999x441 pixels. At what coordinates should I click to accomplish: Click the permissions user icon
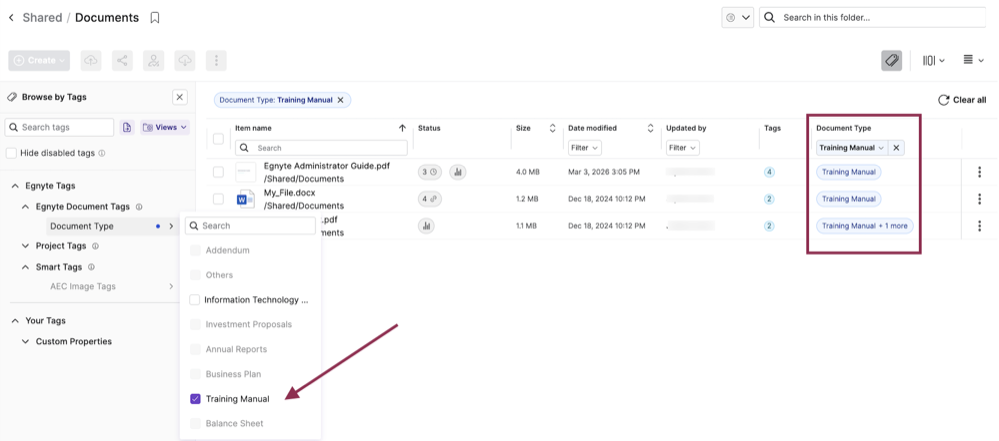click(154, 61)
